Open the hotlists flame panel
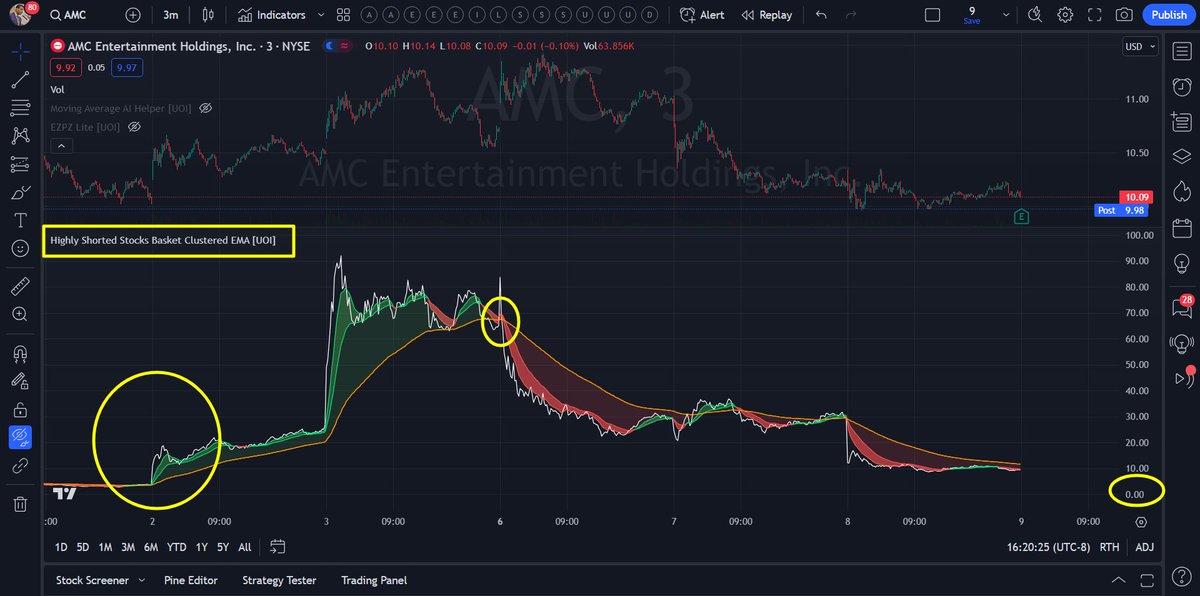The width and height of the screenshot is (1200, 596). pyautogui.click(x=1181, y=190)
